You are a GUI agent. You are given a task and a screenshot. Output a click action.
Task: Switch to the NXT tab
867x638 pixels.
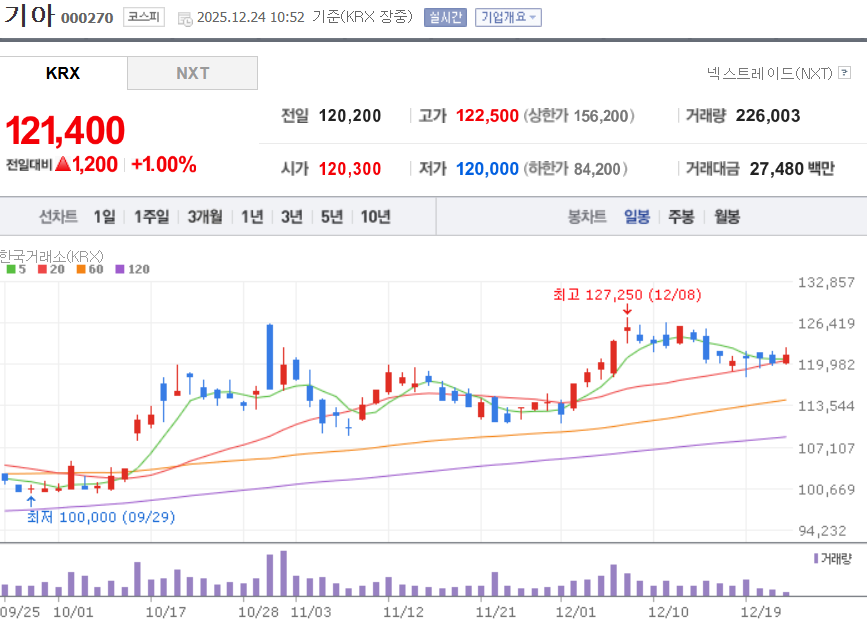192,73
